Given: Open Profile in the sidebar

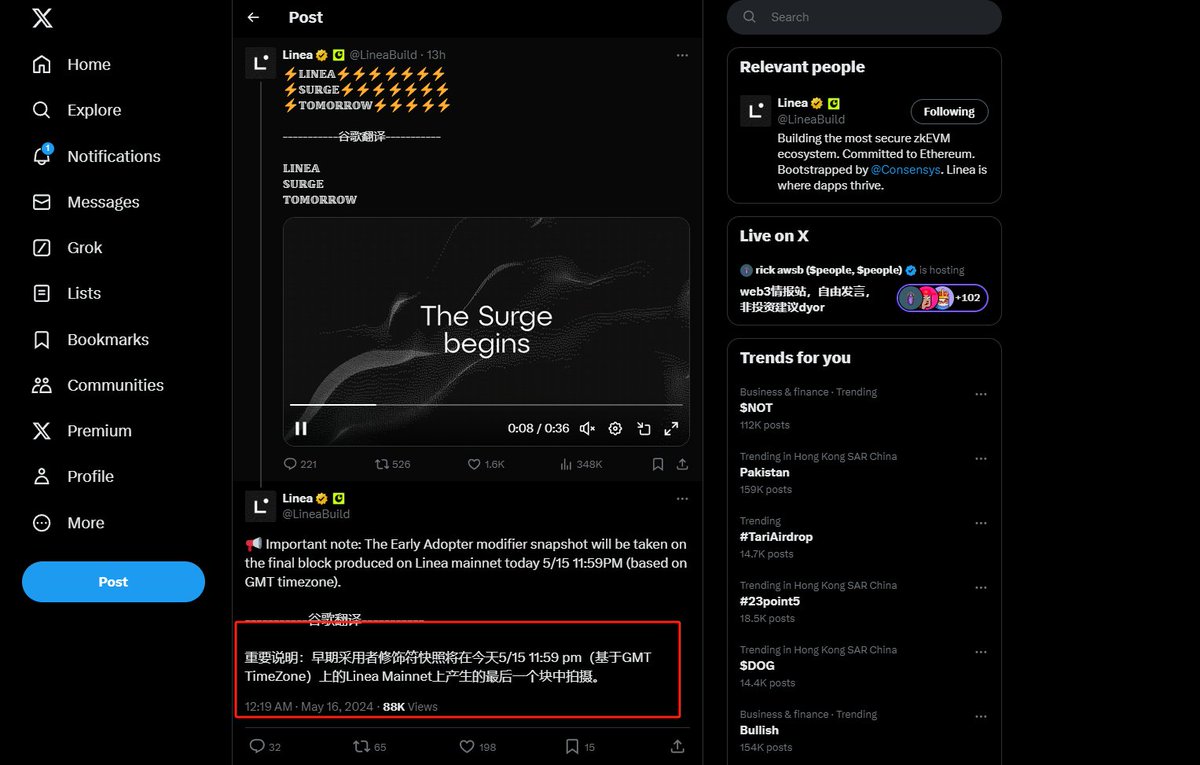Looking at the screenshot, I should click(73, 477).
